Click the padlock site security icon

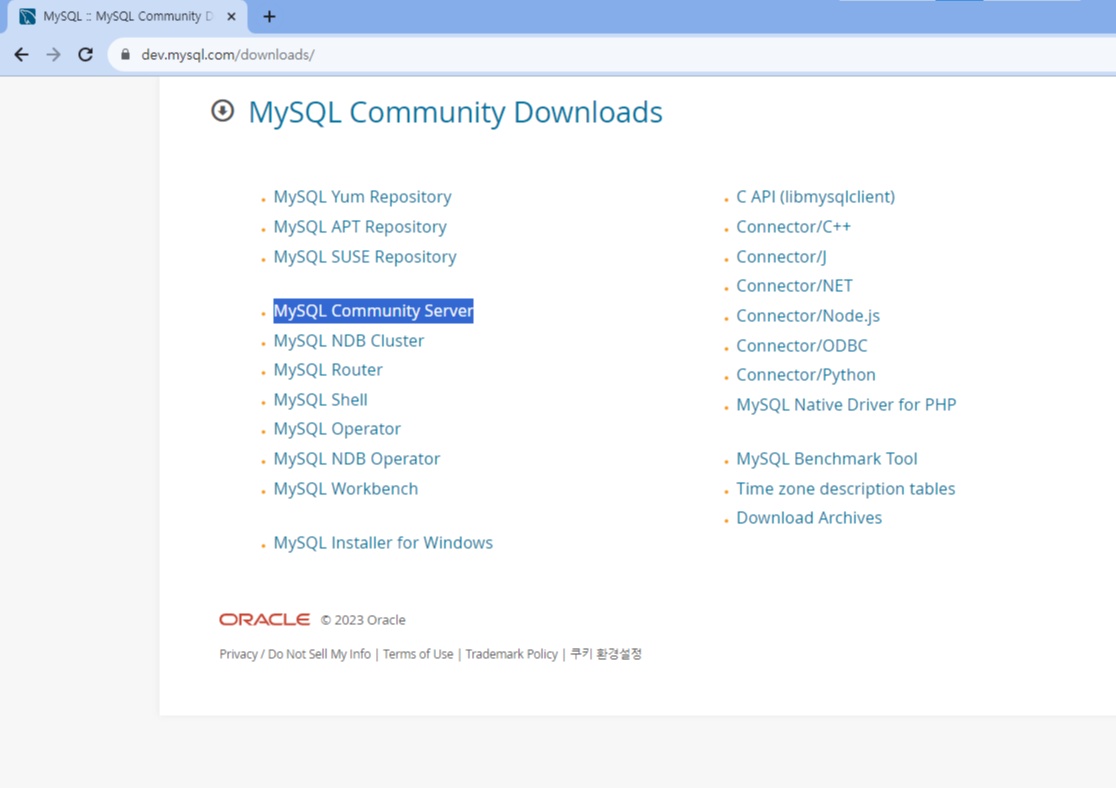click(x=125, y=55)
